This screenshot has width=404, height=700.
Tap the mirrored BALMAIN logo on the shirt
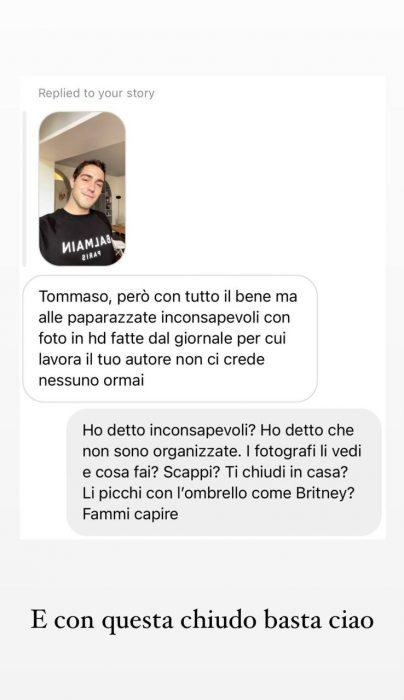(85, 246)
